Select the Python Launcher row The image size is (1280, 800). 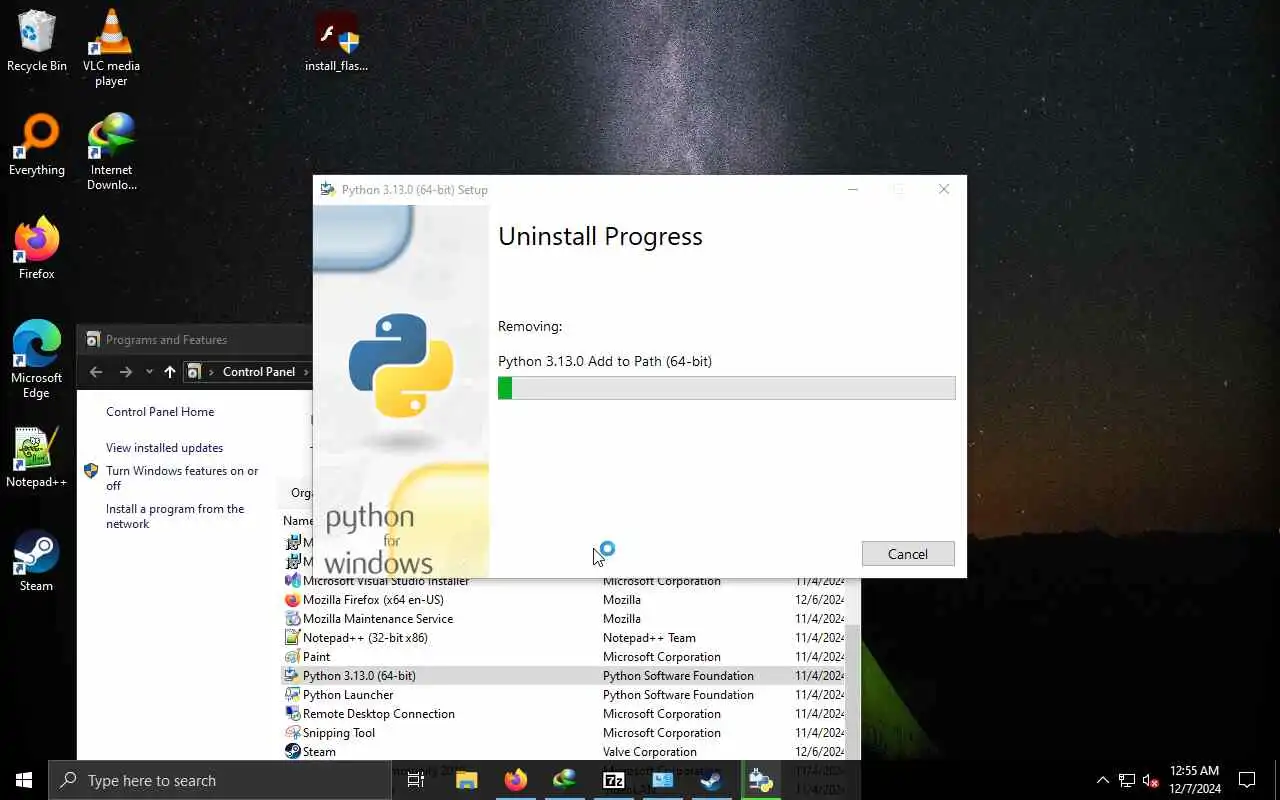(565, 695)
